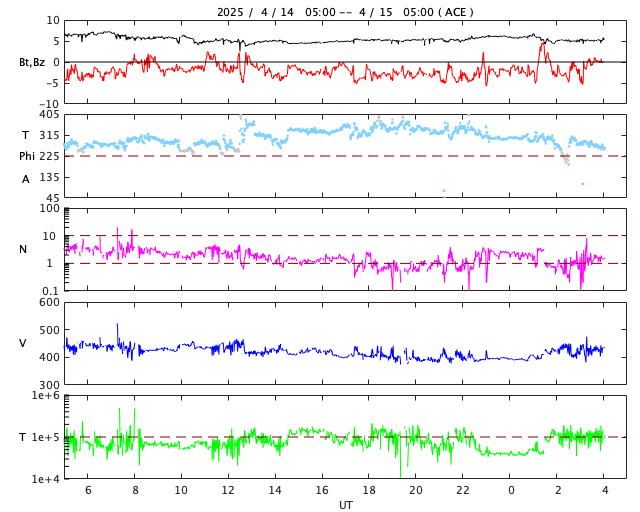
Task: Select the V velocity panel label
Action: pyautogui.click(x=23, y=344)
